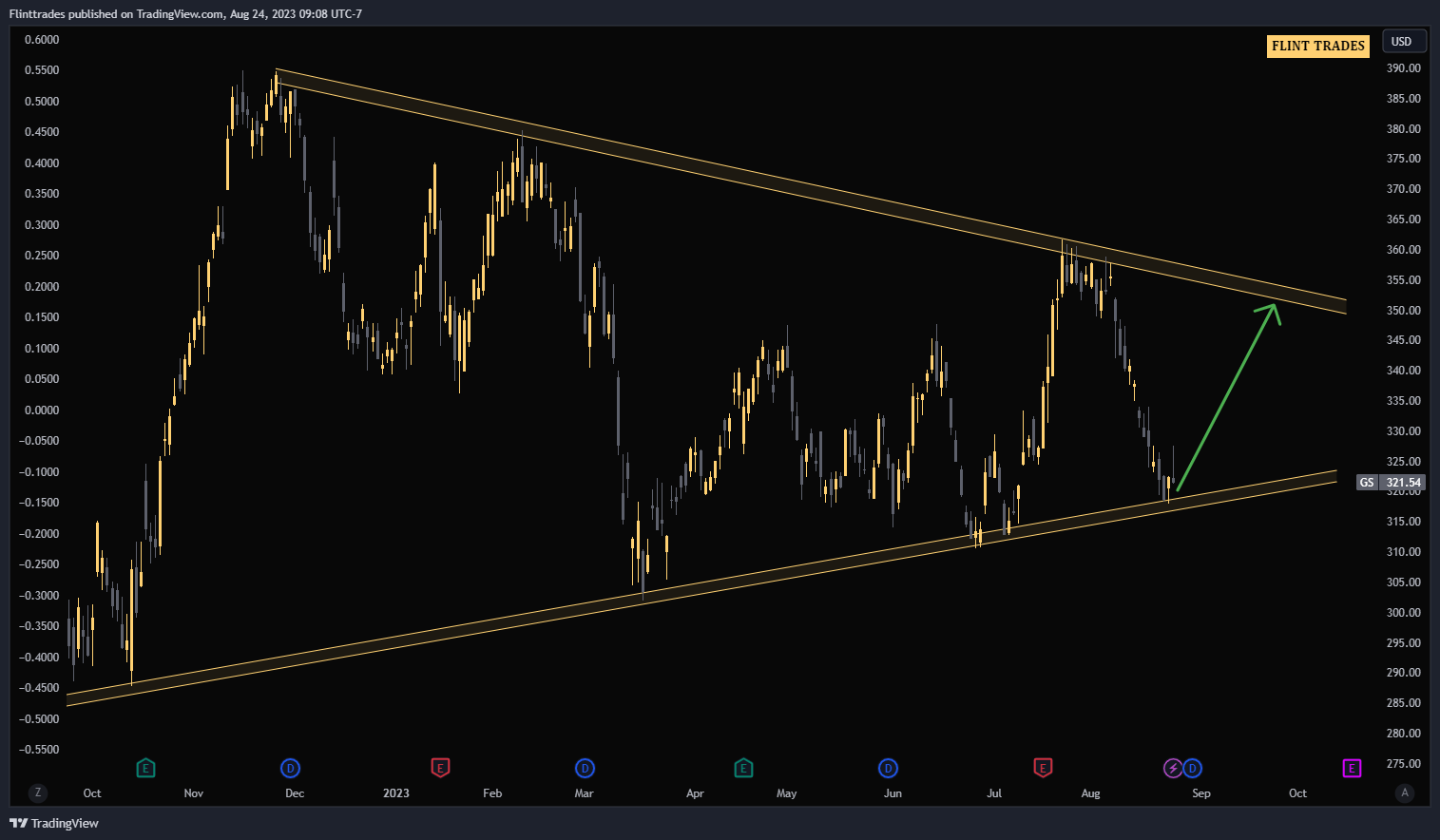Click the red earnings marker near January 2023
Image resolution: width=1440 pixels, height=840 pixels.
[x=440, y=767]
